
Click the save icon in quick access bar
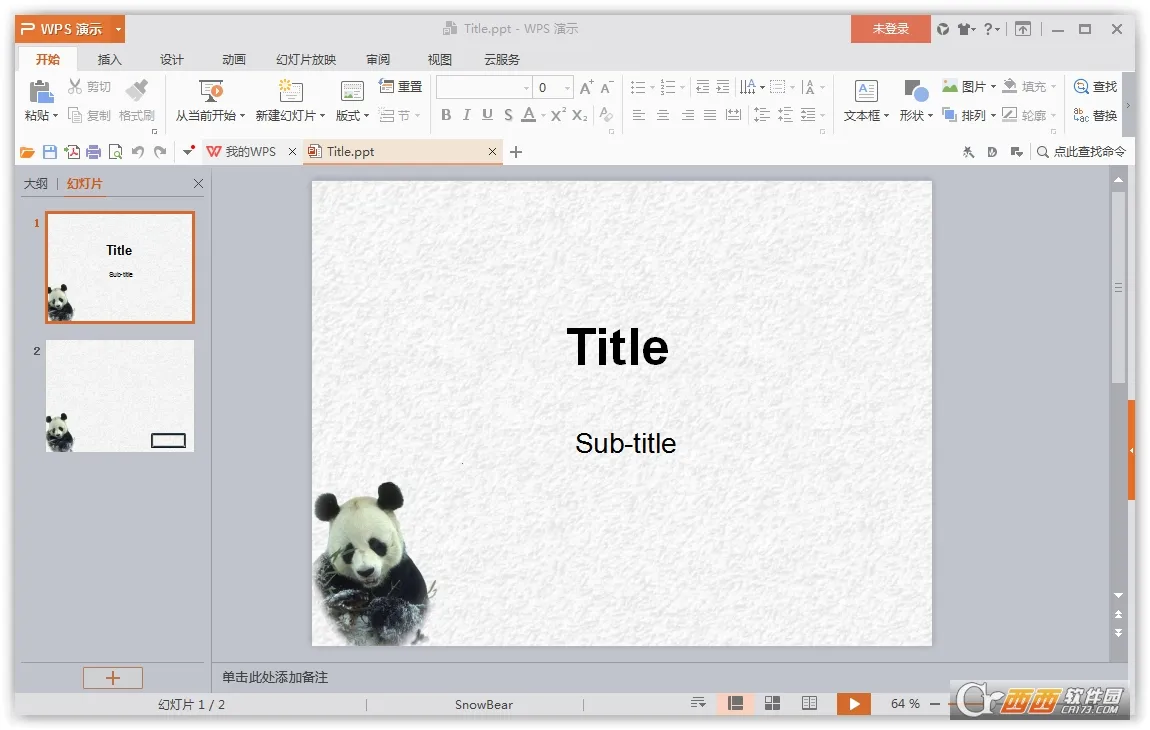pyautogui.click(x=49, y=152)
